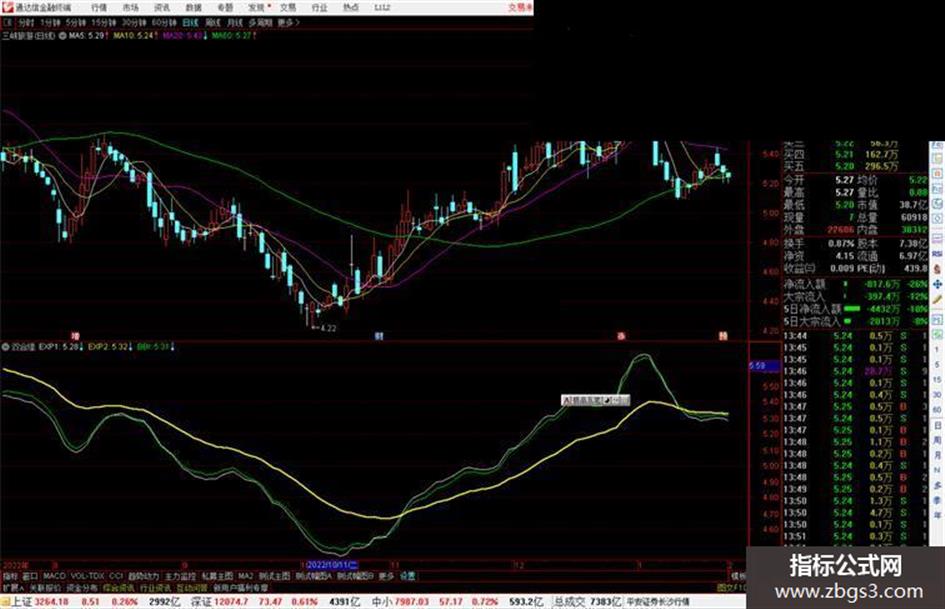Click 深证 index in status bar
The image size is (945, 609).
click(x=202, y=602)
